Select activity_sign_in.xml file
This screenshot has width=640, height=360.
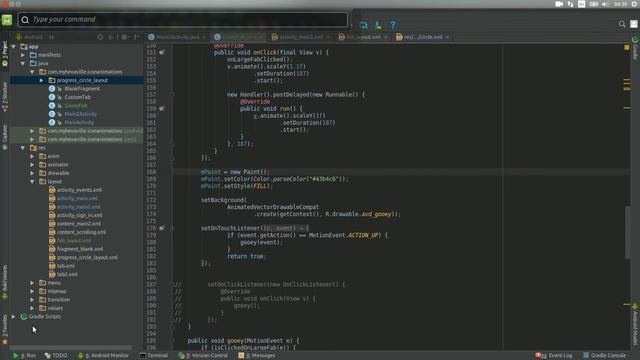80,215
